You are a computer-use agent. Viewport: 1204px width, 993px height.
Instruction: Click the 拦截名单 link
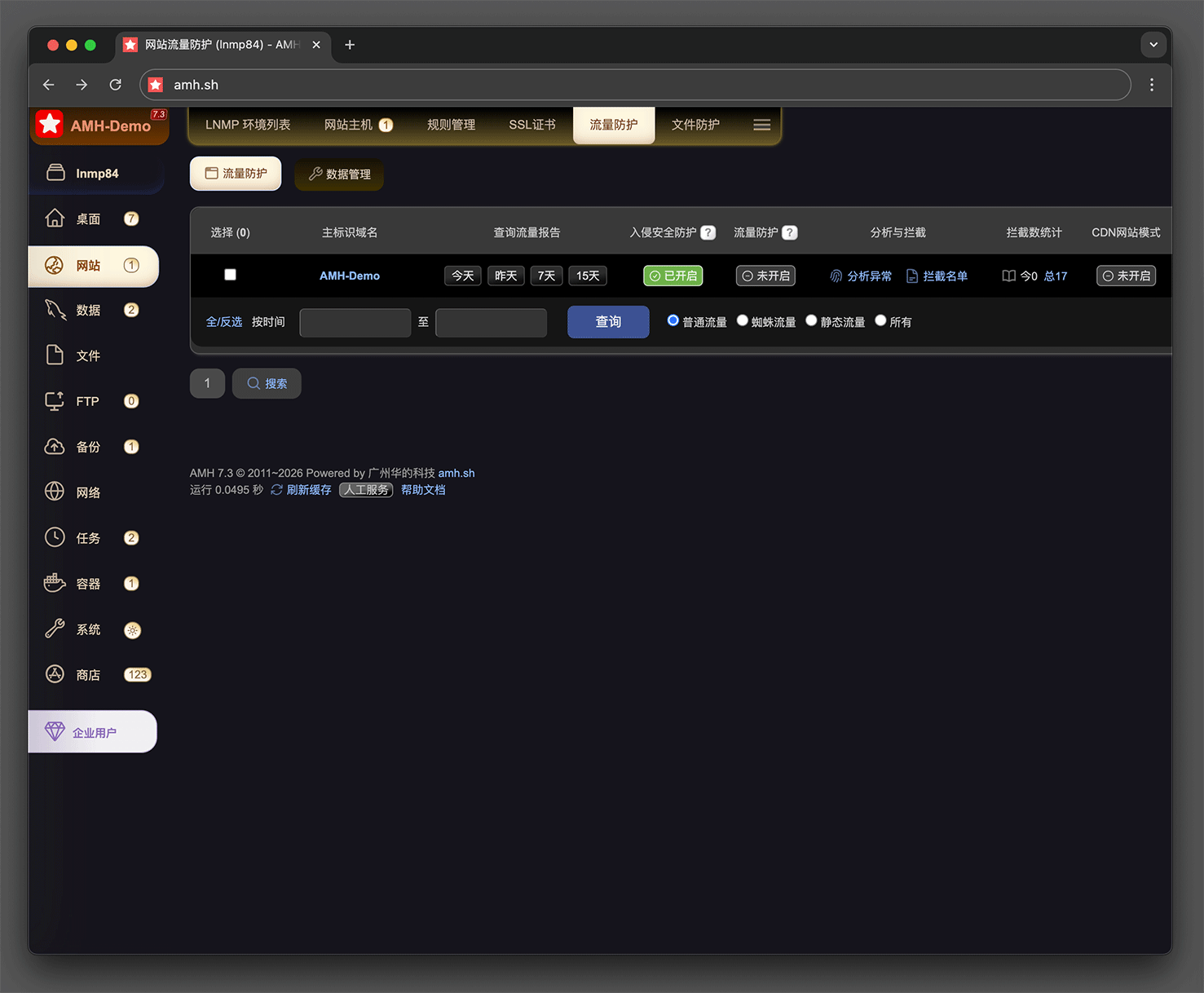coord(937,276)
